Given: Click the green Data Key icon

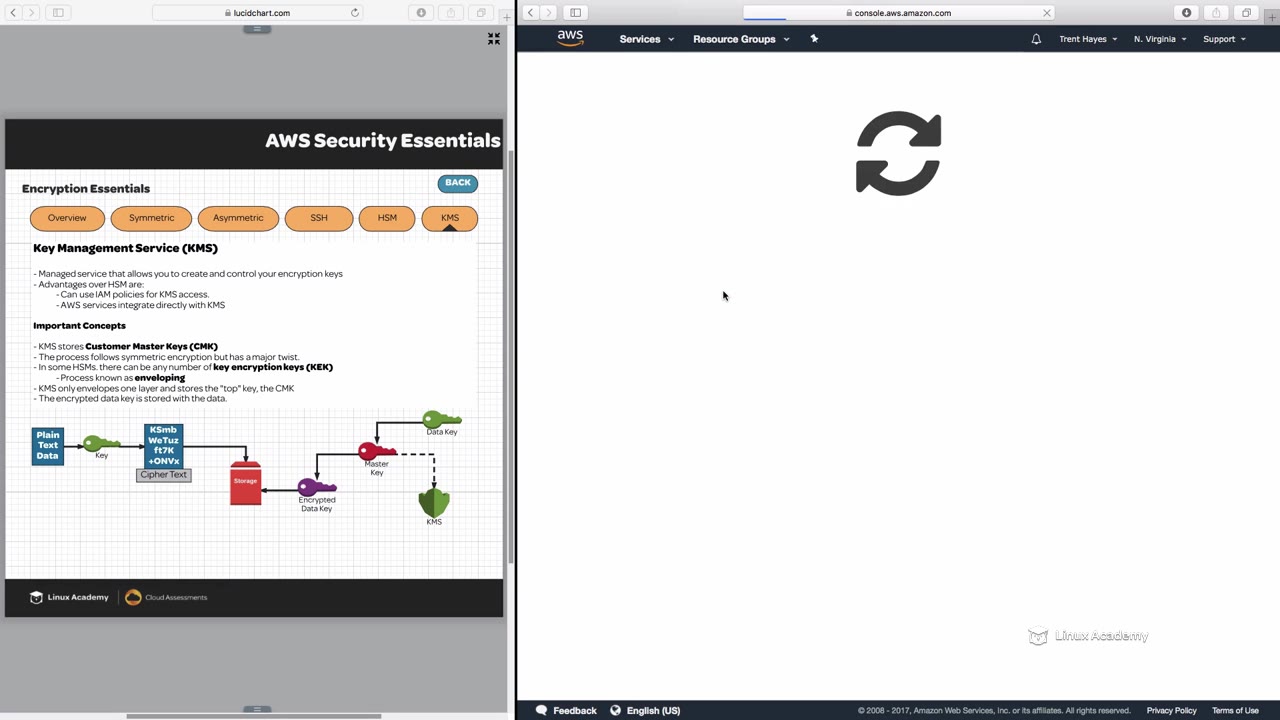Looking at the screenshot, I should click(441, 420).
